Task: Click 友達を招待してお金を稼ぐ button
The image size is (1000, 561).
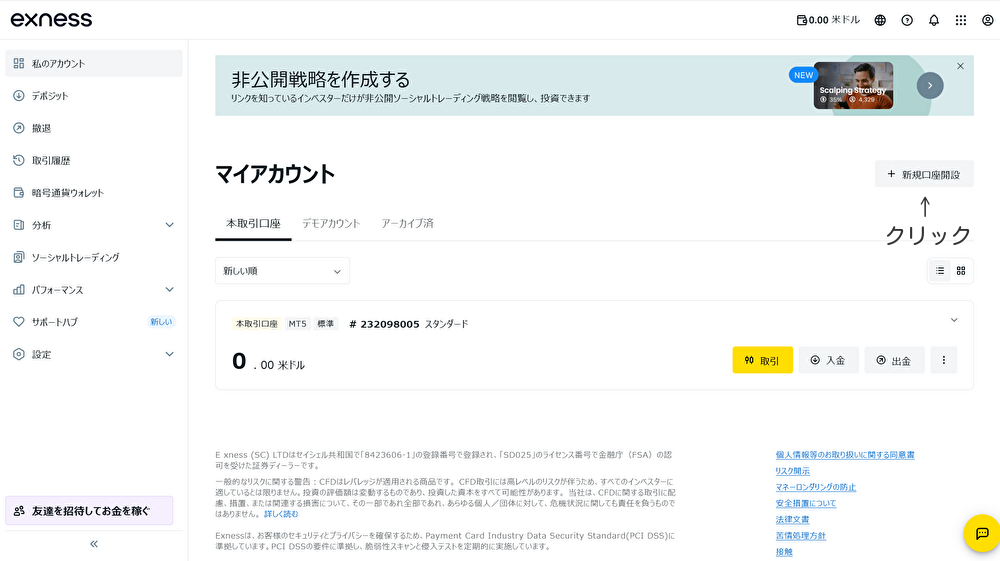Action: click(x=89, y=511)
